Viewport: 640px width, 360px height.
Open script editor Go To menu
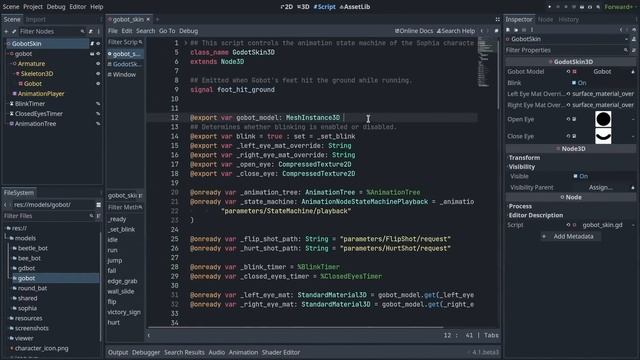[x=167, y=31]
